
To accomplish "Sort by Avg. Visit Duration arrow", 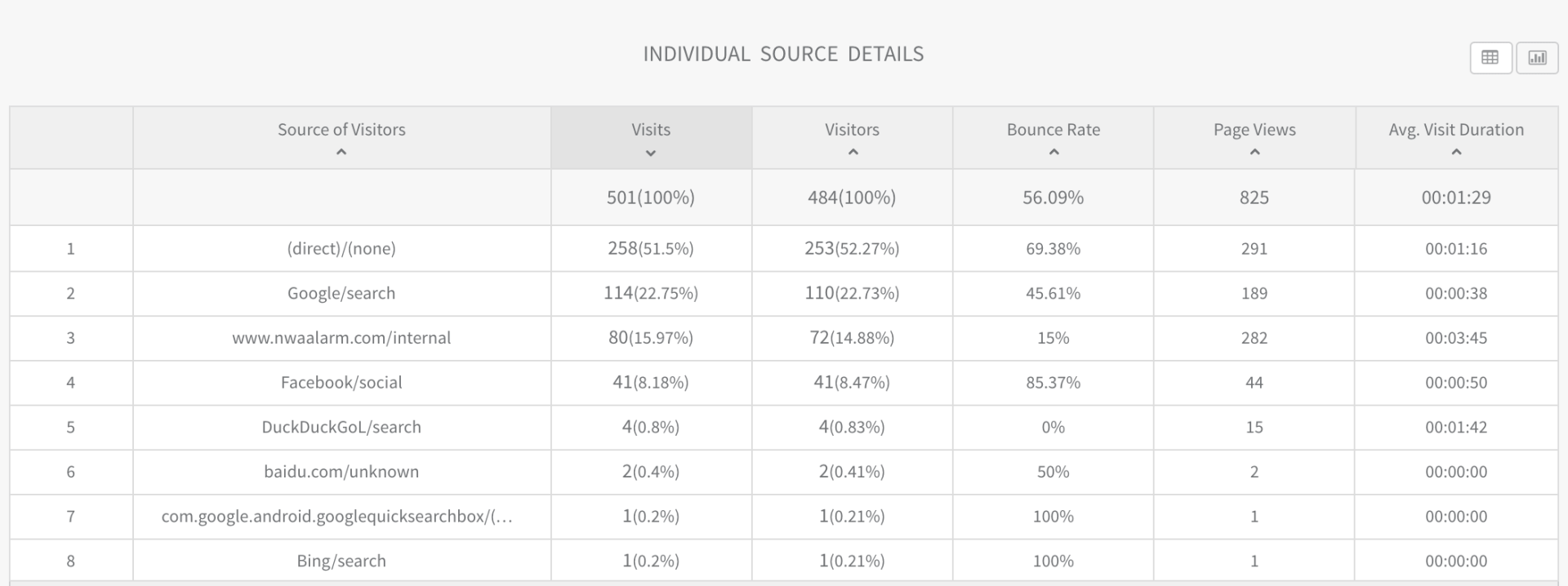I will (x=1456, y=153).
